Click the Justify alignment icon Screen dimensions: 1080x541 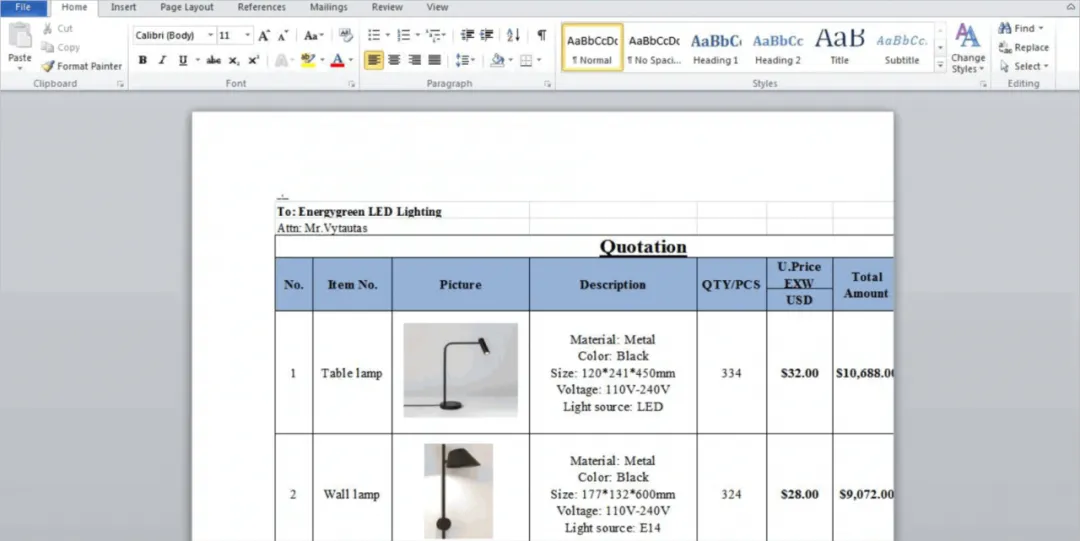[x=434, y=60]
